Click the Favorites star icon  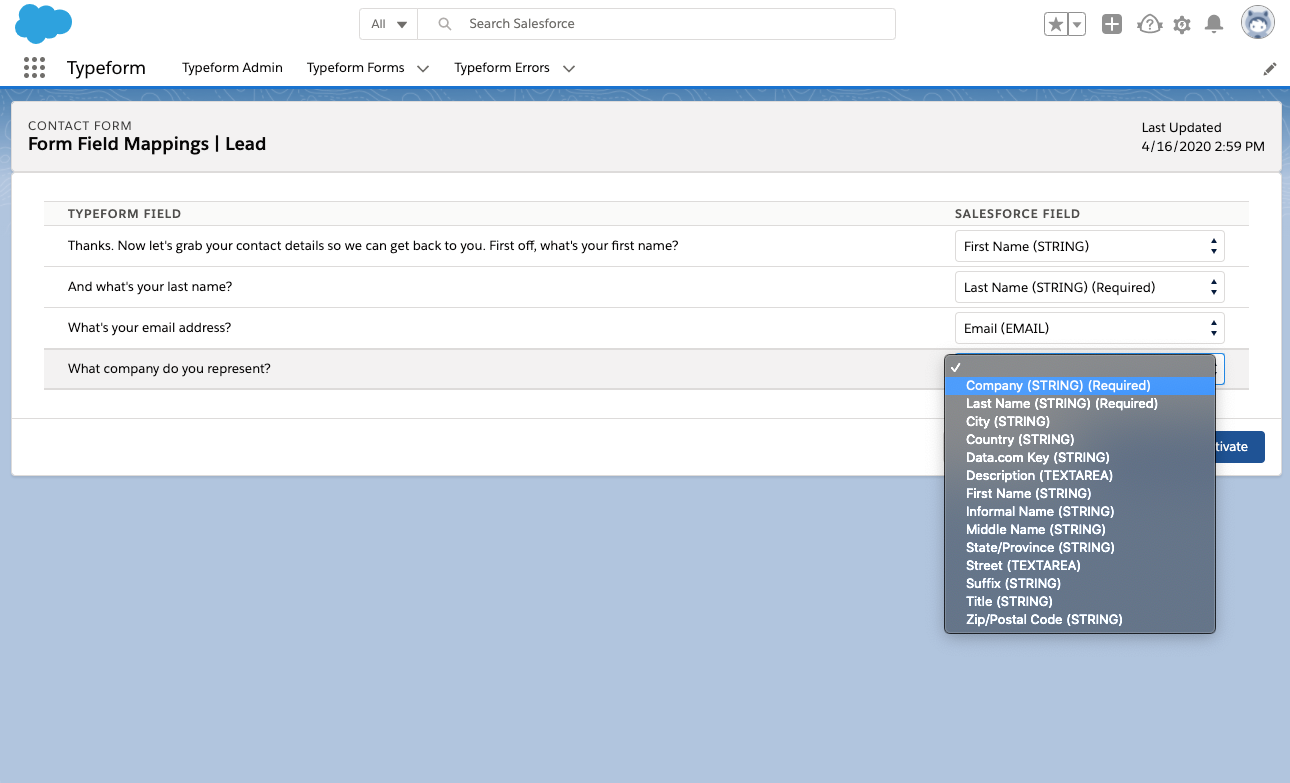pos(1056,24)
